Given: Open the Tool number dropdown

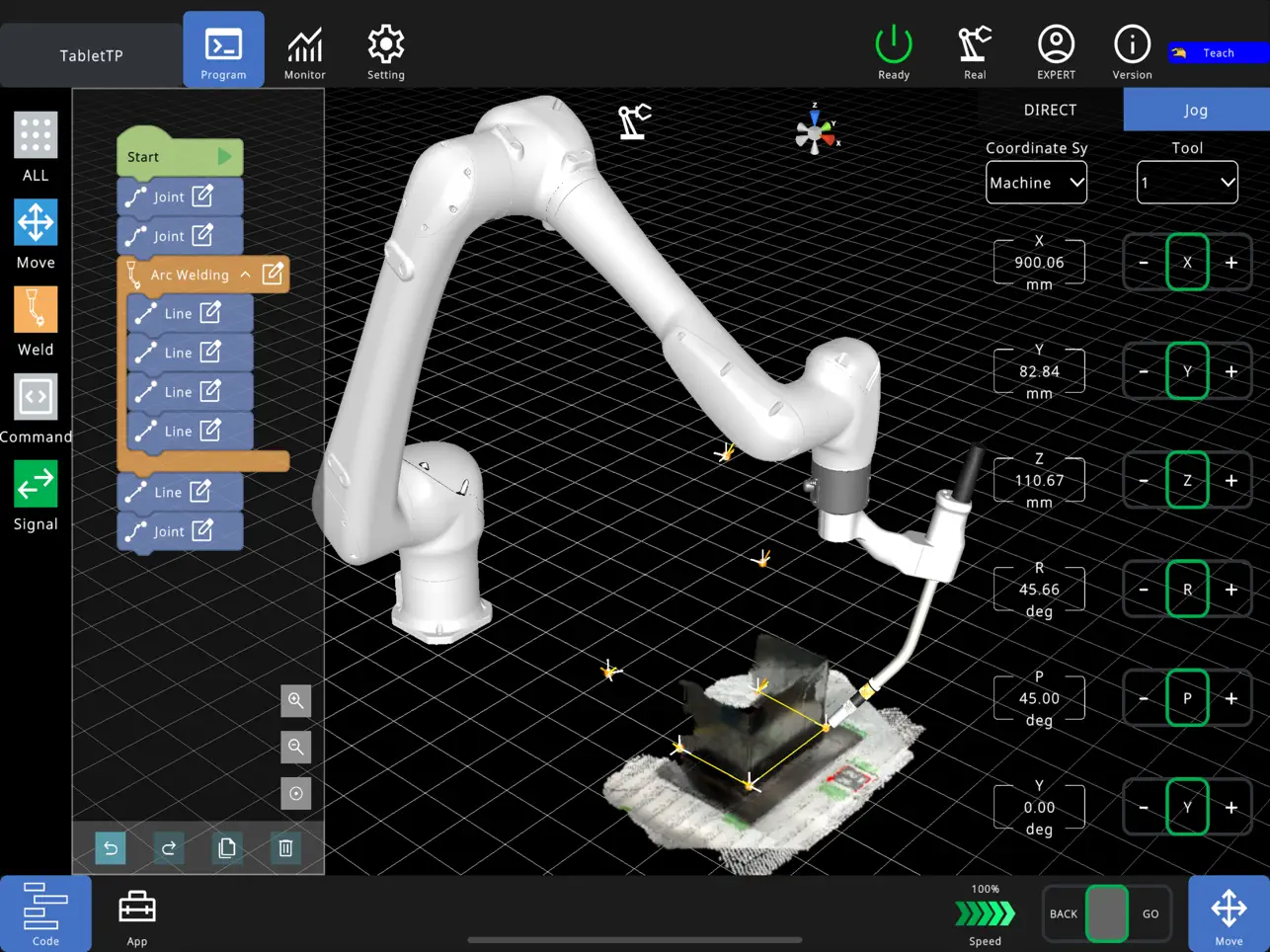Looking at the screenshot, I should [1187, 183].
